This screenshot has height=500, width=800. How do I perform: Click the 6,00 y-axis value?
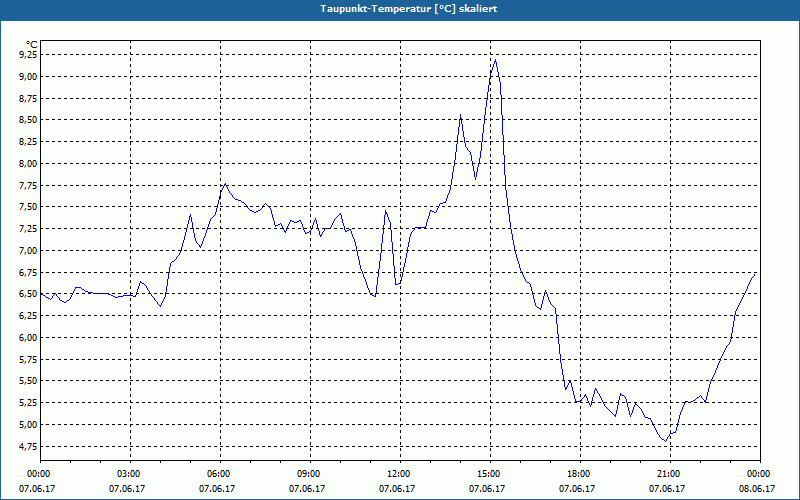coord(28,337)
